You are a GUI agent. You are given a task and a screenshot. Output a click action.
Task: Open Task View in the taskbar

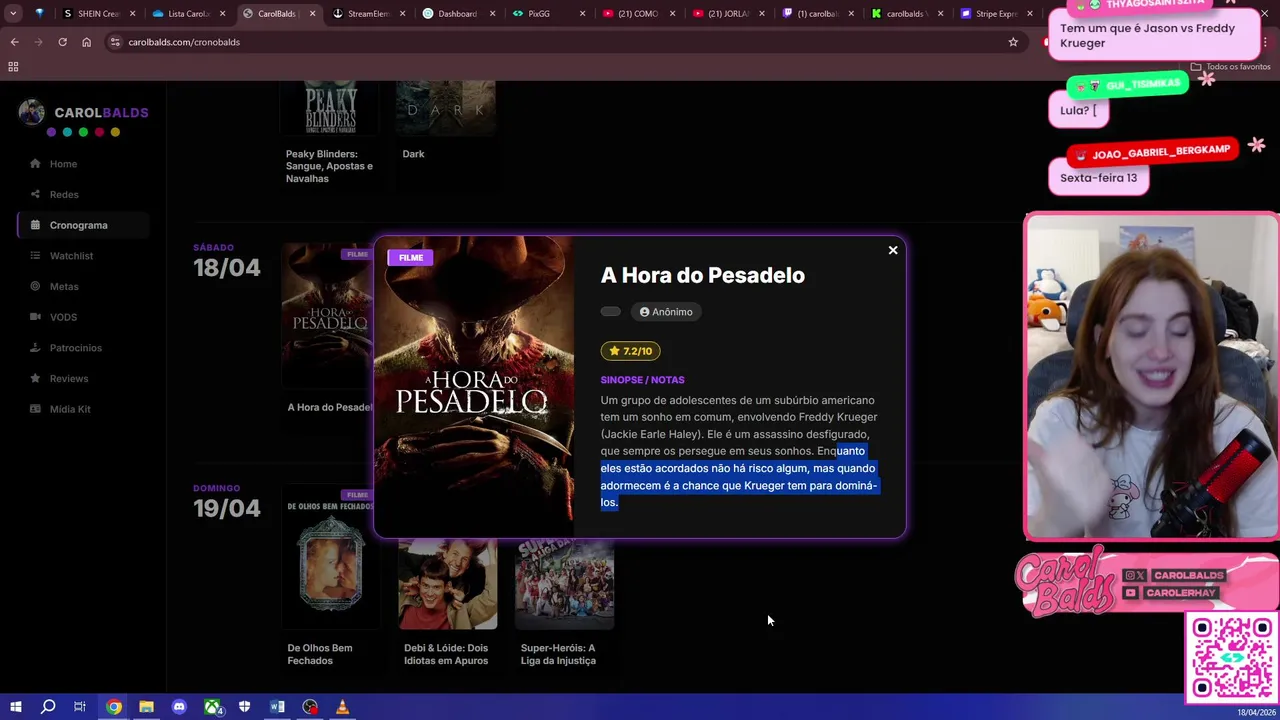tap(80, 707)
